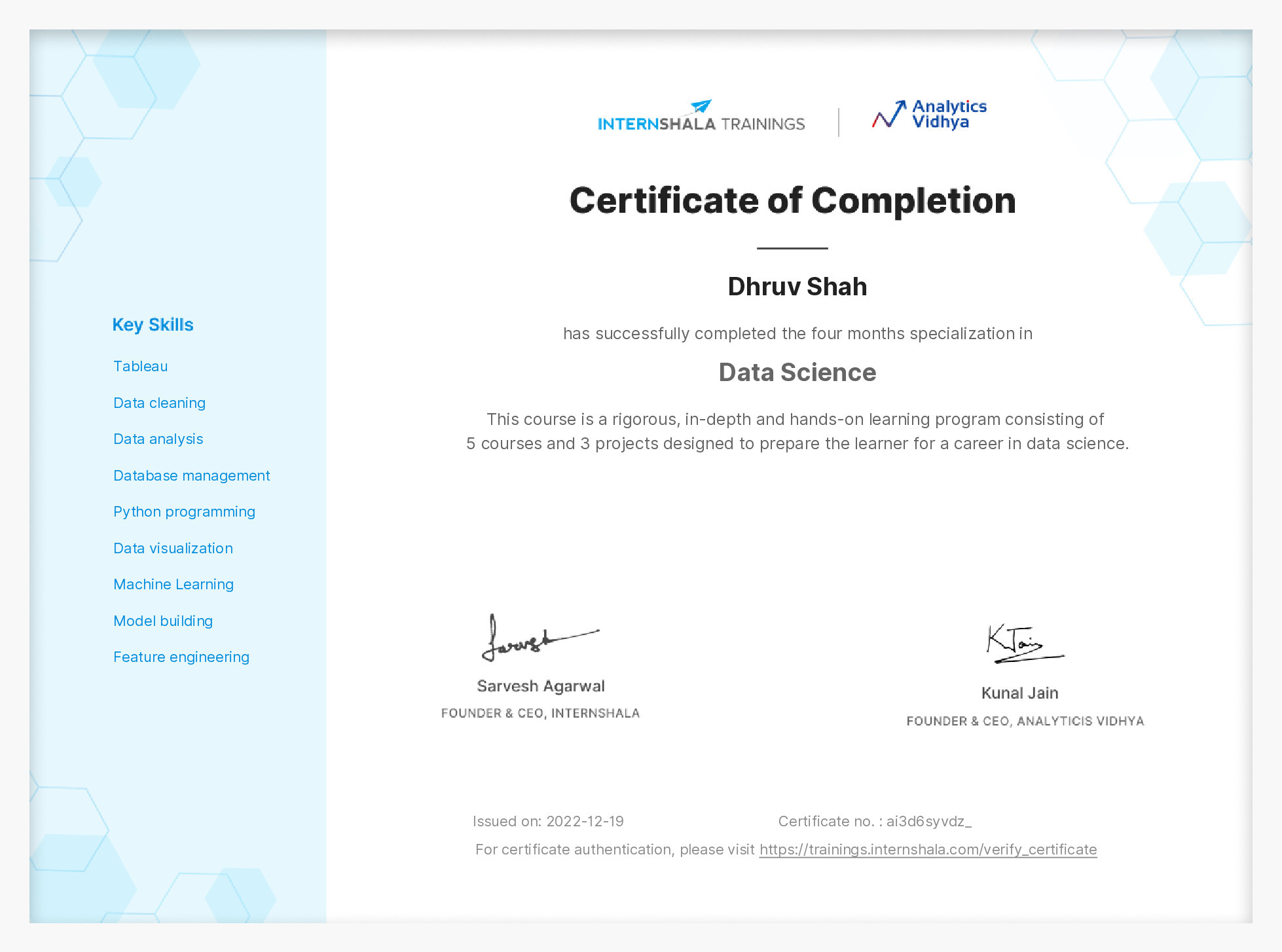This screenshot has width=1282, height=952.
Task: Expand the Key Skills section header
Action: coord(153,324)
